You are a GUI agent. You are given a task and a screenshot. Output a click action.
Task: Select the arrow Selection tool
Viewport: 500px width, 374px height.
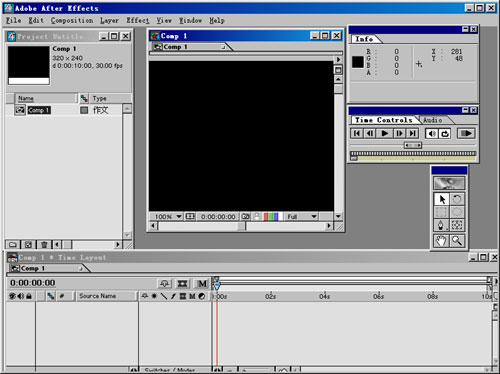[441, 199]
